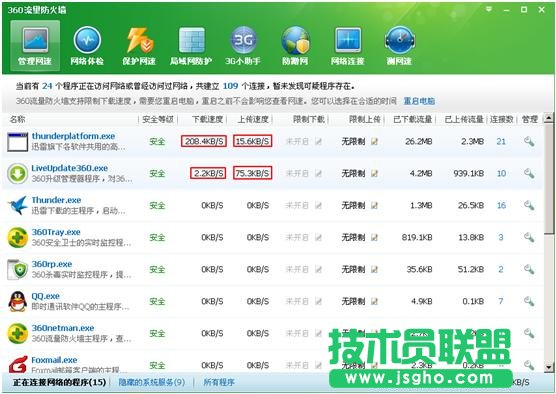This screenshot has height=394, width=556.
Task: Click the magnifier manage icon for Thunder.exe
Action: tap(529, 205)
